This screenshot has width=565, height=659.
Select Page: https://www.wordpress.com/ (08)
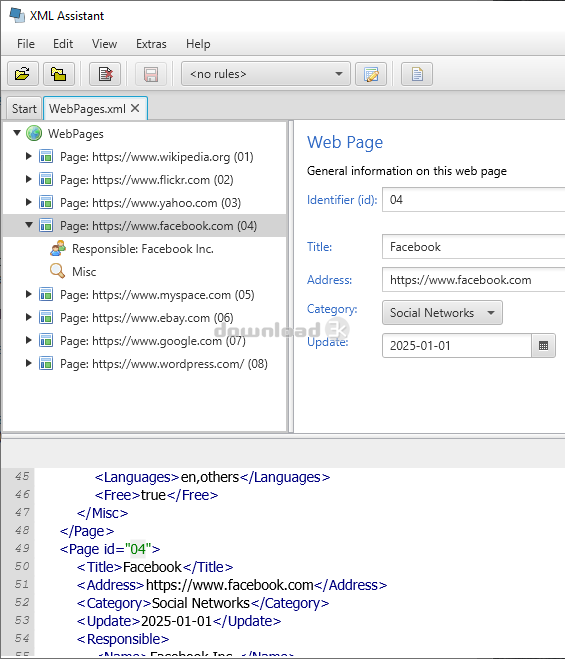tap(164, 364)
